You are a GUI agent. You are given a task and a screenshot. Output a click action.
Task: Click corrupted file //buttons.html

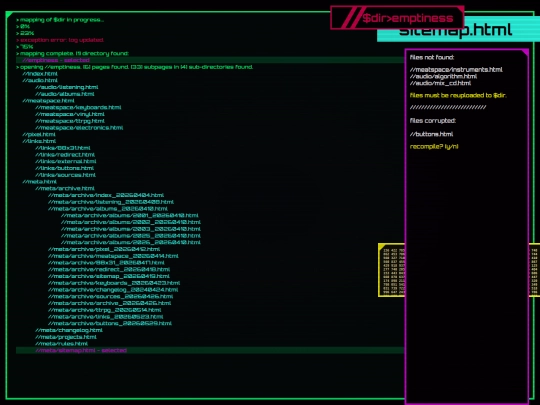pyautogui.click(x=432, y=134)
